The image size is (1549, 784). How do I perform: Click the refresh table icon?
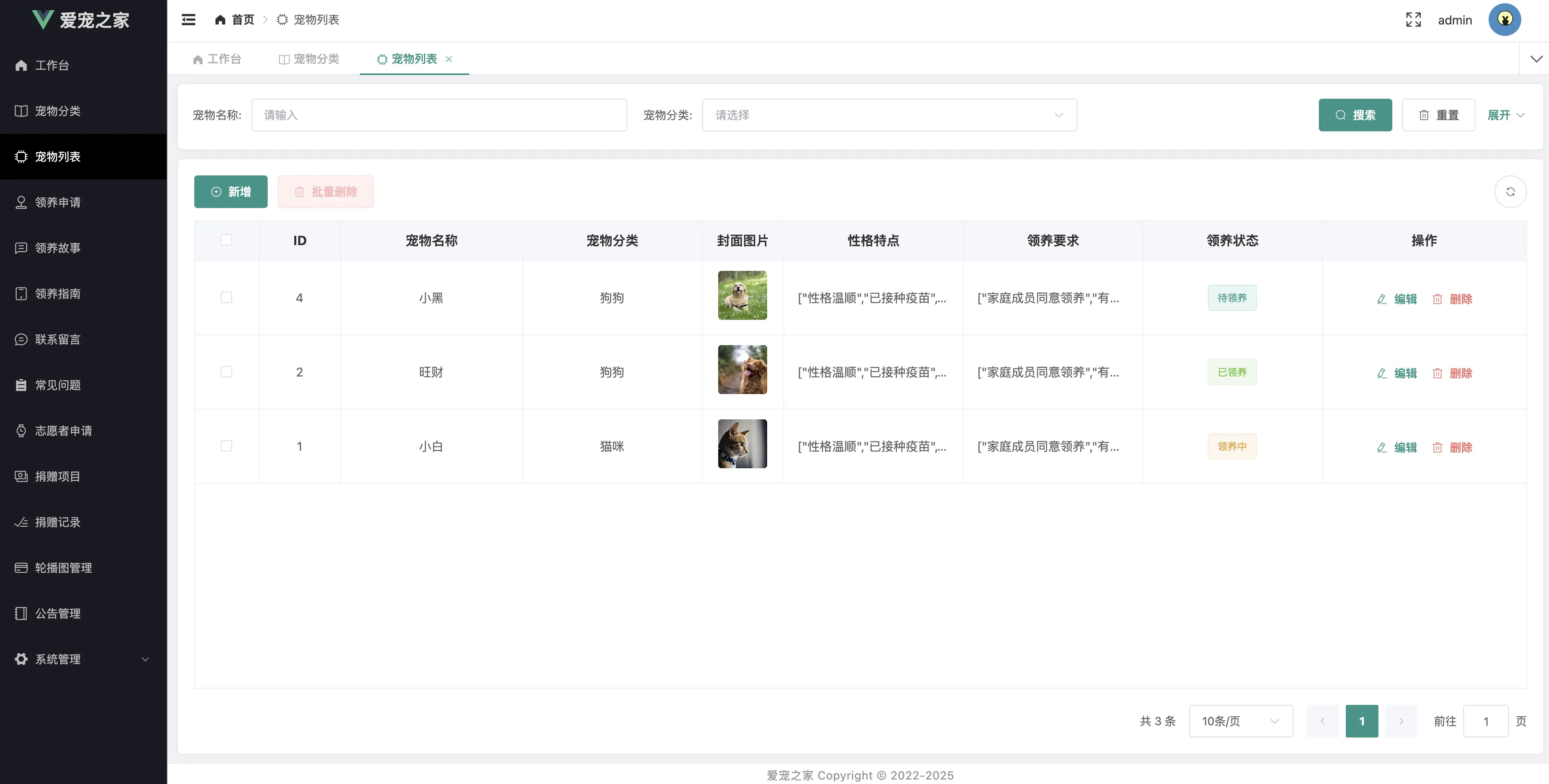click(1510, 192)
